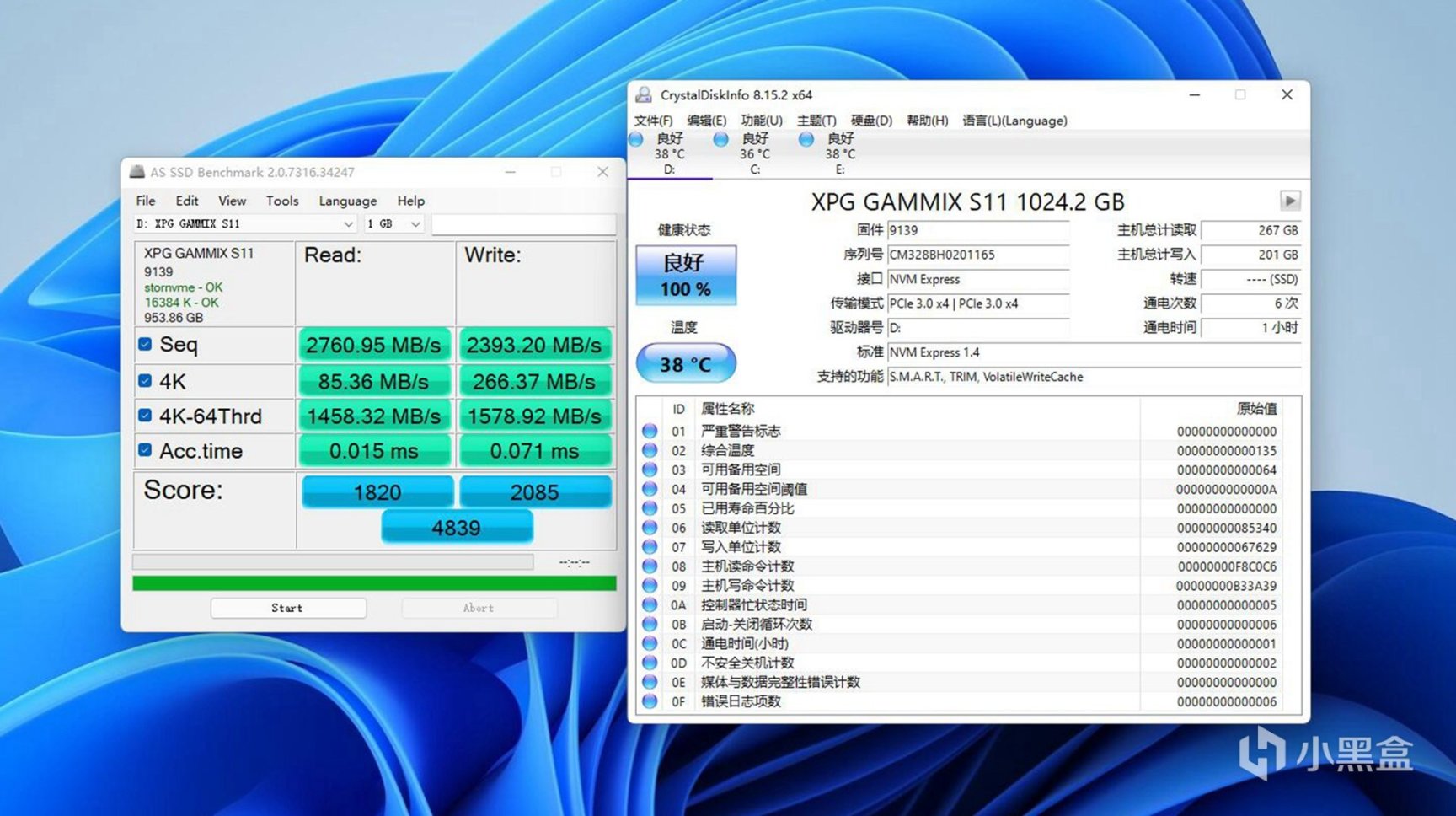Click the status dot for attribute 01
Viewport: 1456px width, 816px height.
[x=650, y=431]
